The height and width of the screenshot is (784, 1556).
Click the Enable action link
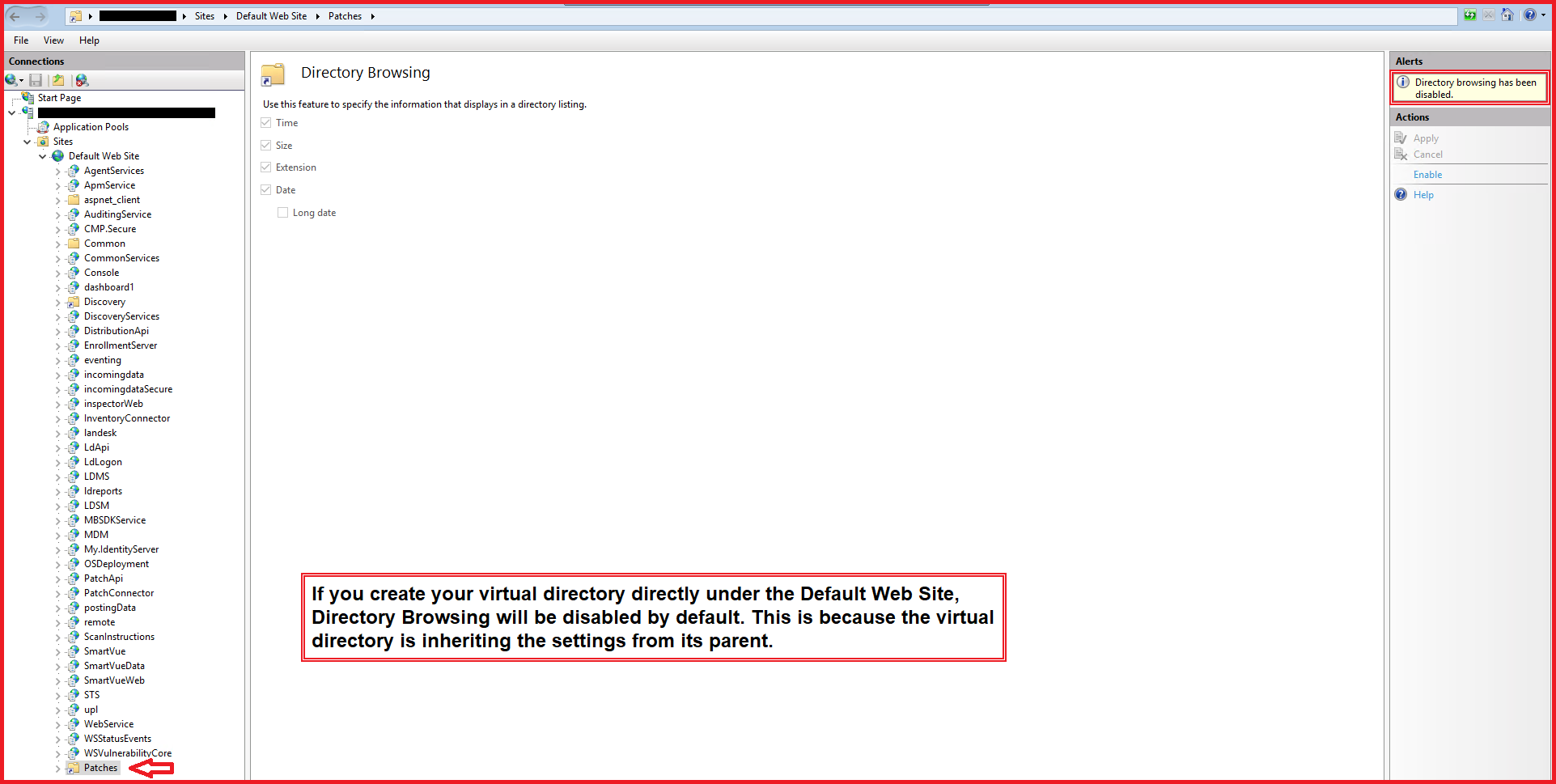tap(1427, 175)
